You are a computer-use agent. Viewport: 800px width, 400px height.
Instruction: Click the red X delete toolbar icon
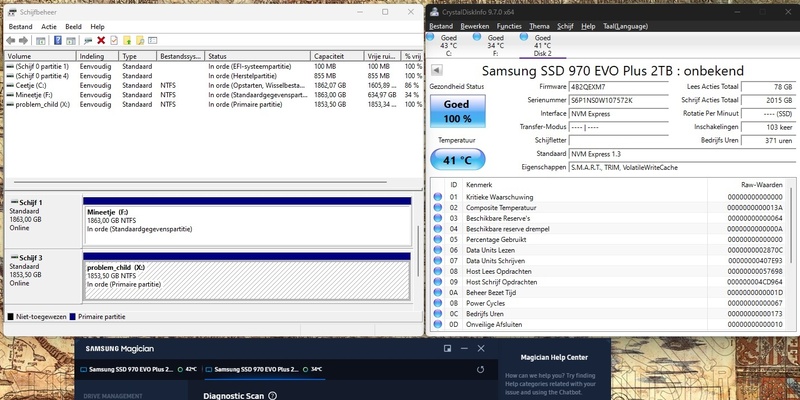tap(101, 41)
